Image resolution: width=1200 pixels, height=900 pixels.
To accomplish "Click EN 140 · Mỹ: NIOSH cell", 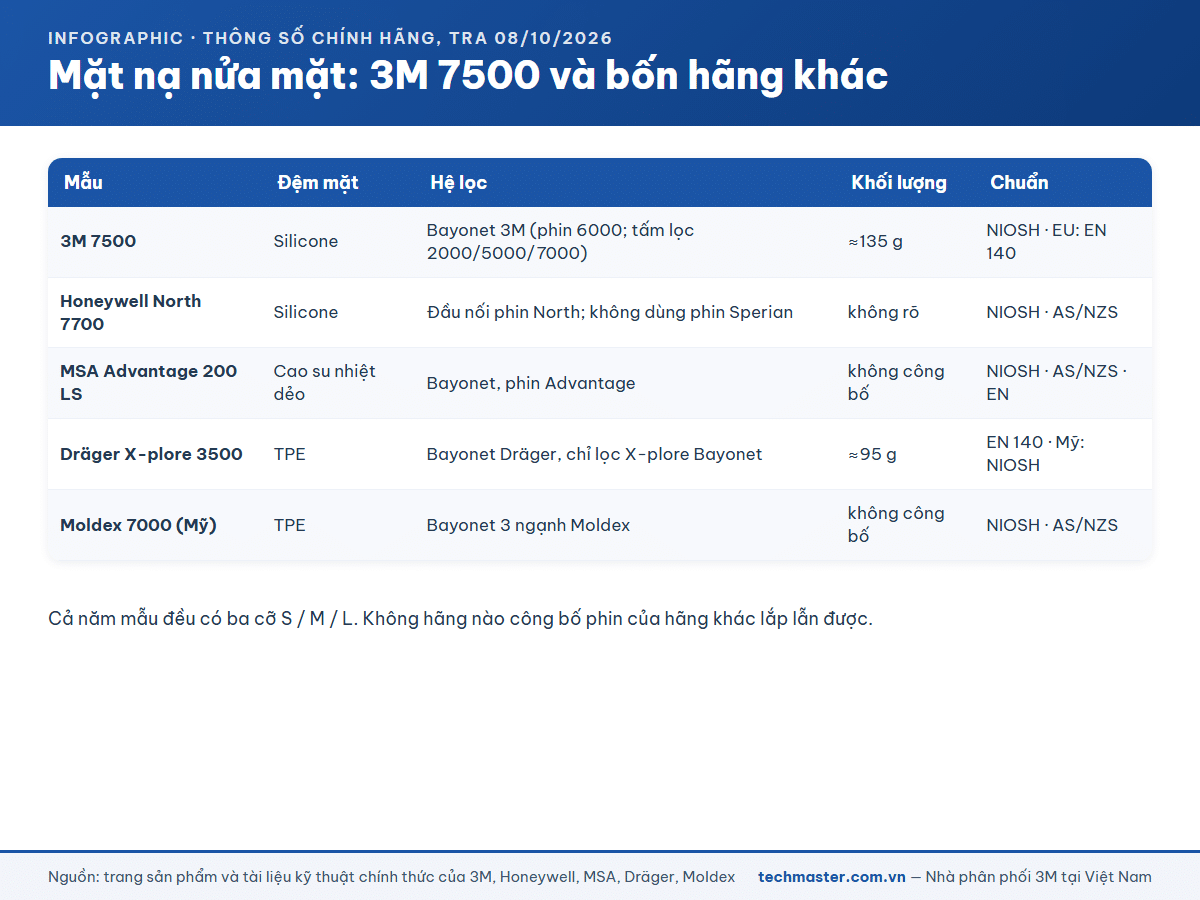I will click(x=1036, y=454).
